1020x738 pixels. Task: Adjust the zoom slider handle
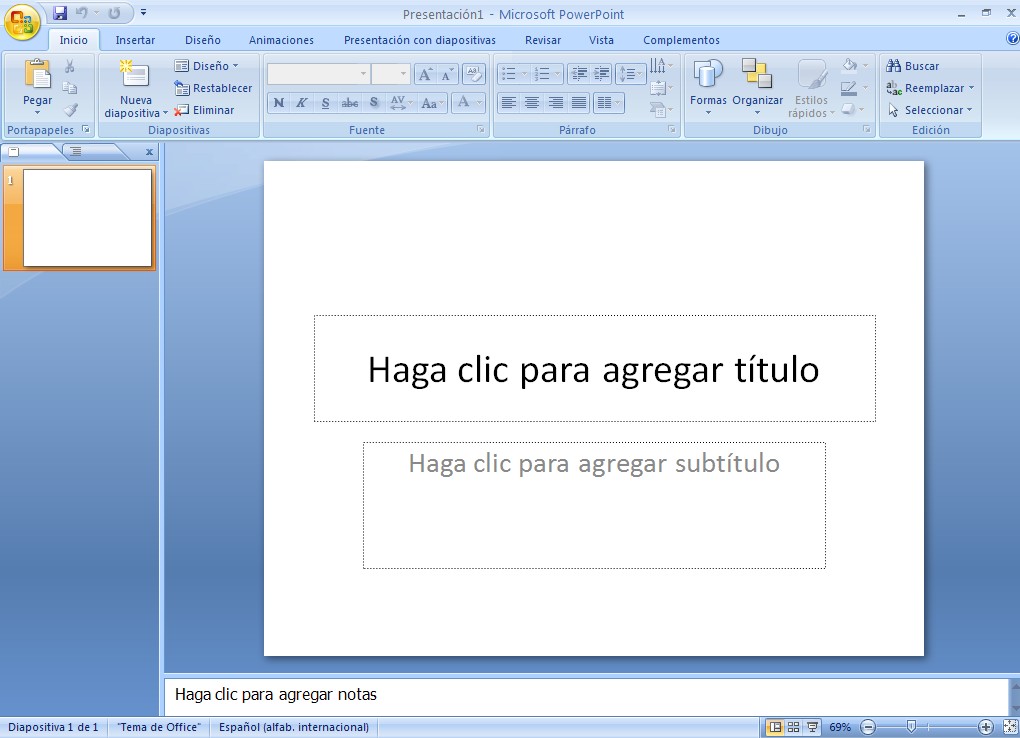coord(911,726)
